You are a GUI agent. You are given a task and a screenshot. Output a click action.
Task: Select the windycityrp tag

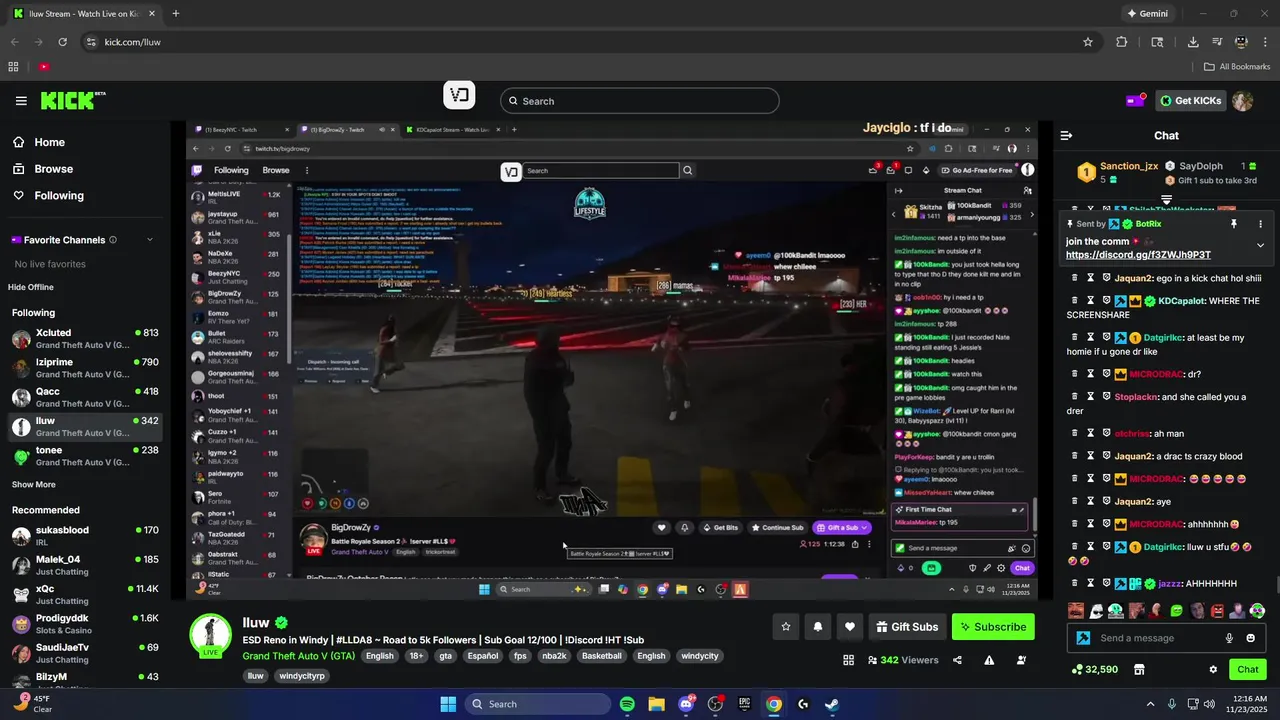(x=301, y=676)
